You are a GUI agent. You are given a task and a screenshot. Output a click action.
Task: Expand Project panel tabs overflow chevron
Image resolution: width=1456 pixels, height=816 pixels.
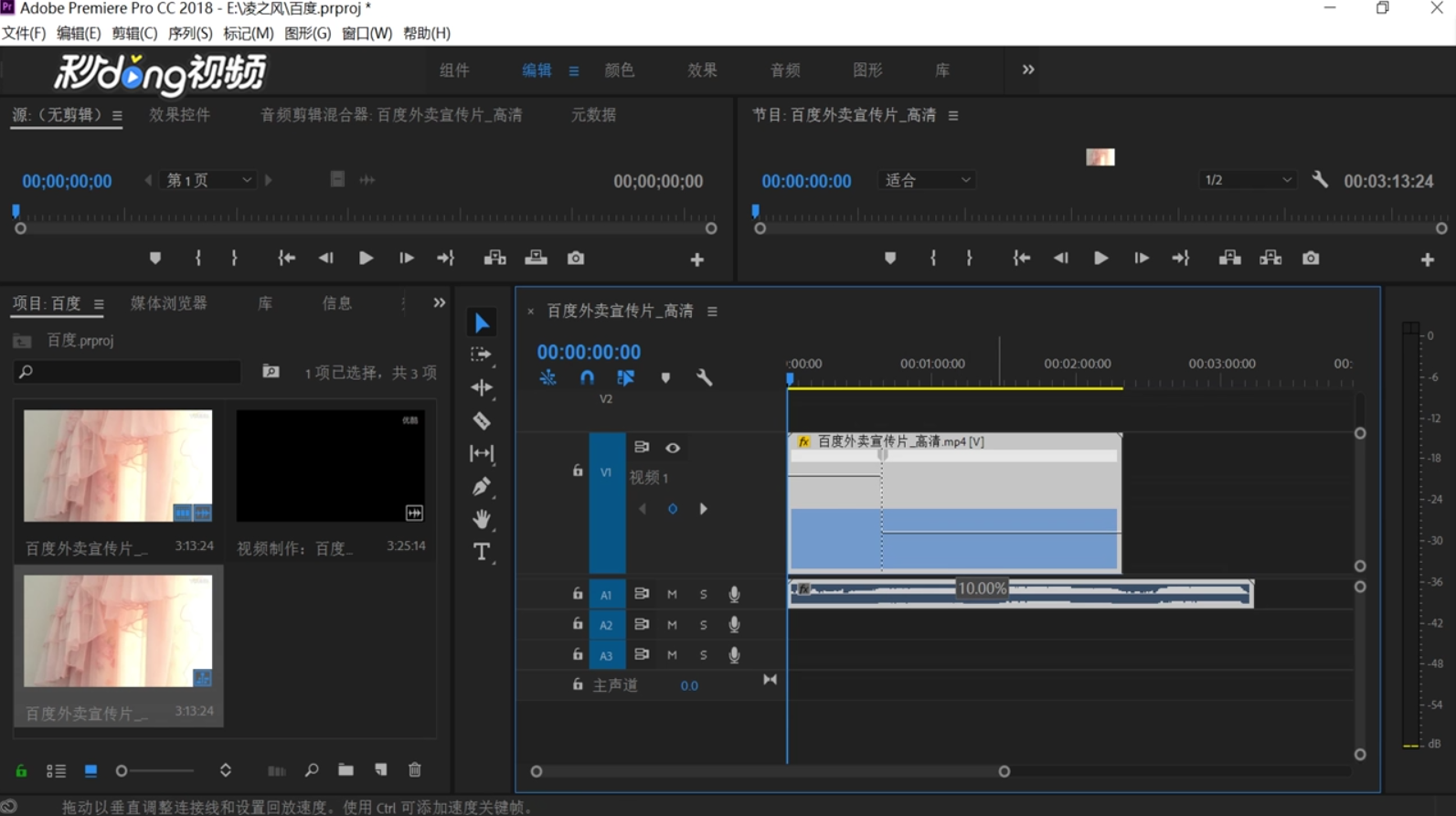click(x=440, y=302)
